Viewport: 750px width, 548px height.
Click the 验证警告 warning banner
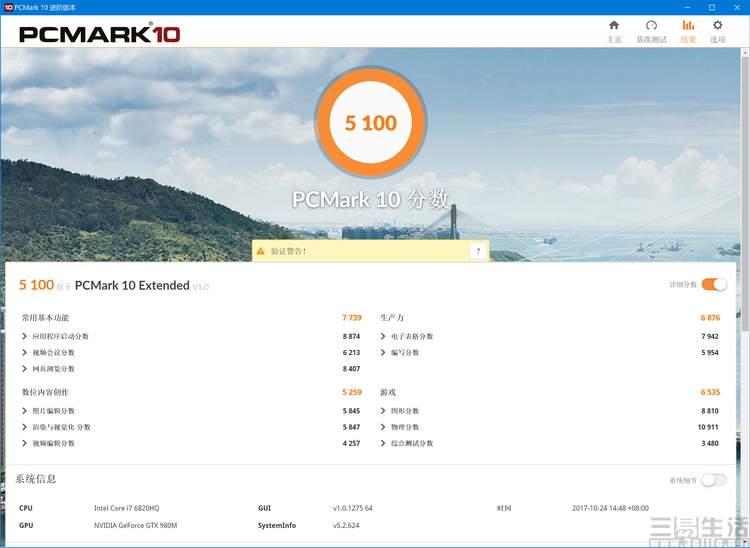[x=371, y=251]
